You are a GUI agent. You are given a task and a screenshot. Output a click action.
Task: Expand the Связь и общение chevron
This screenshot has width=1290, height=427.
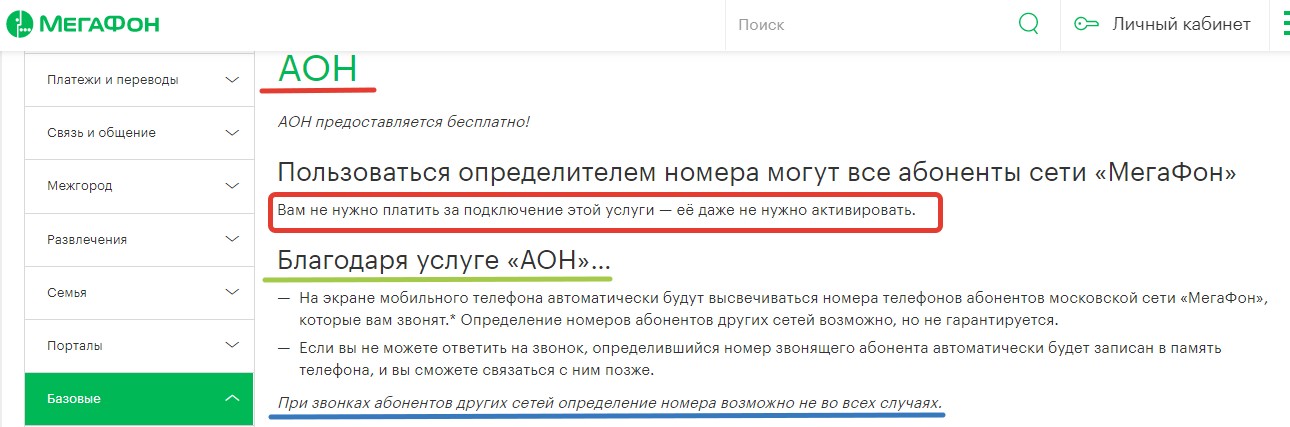(232, 133)
